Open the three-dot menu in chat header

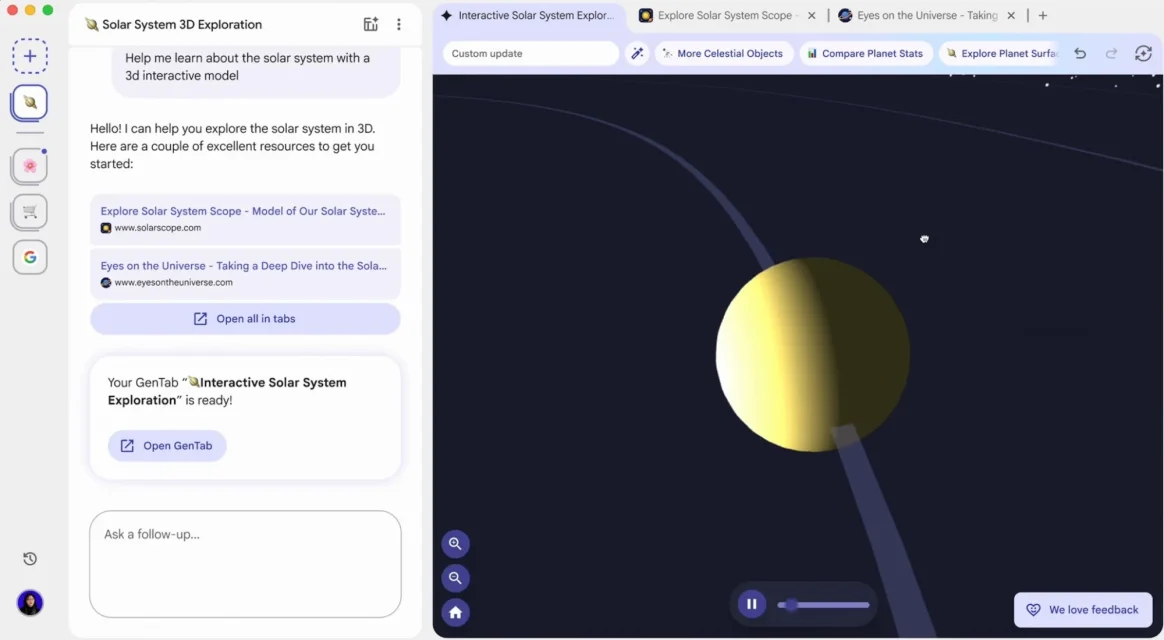(x=399, y=25)
